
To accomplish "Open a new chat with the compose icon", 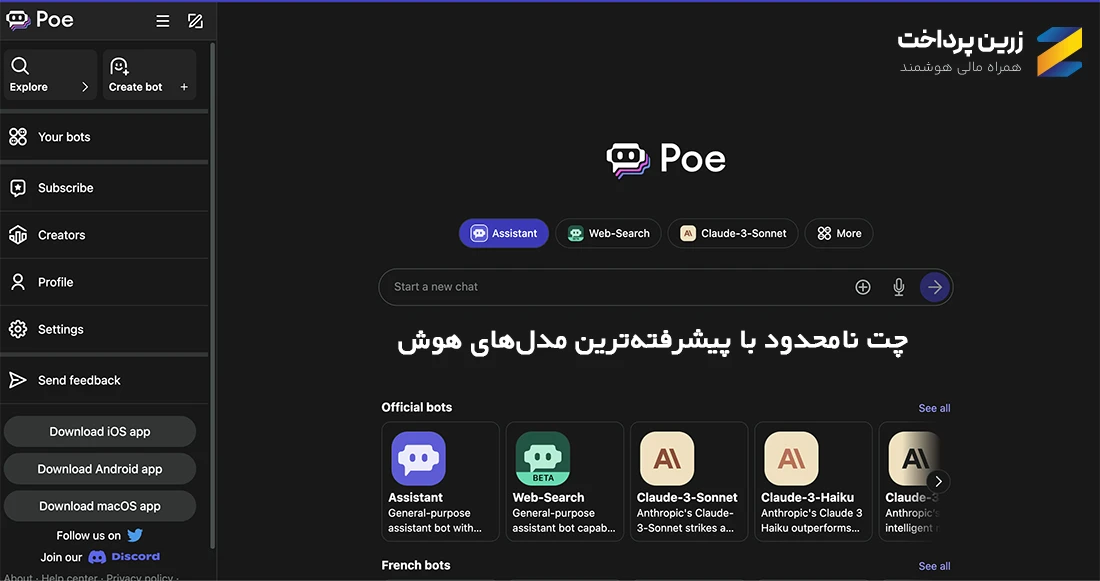I will tap(196, 19).
